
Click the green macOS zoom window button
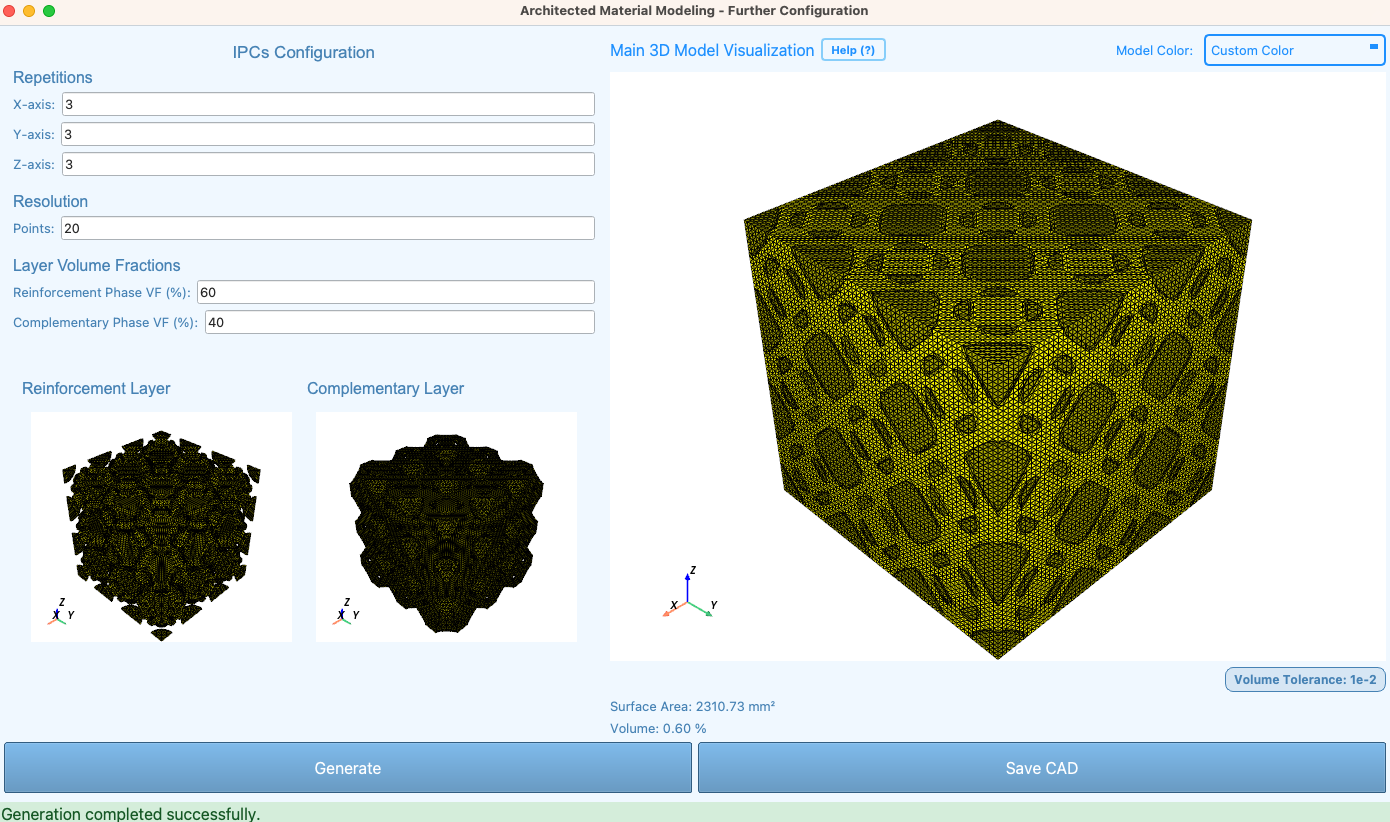point(49,11)
